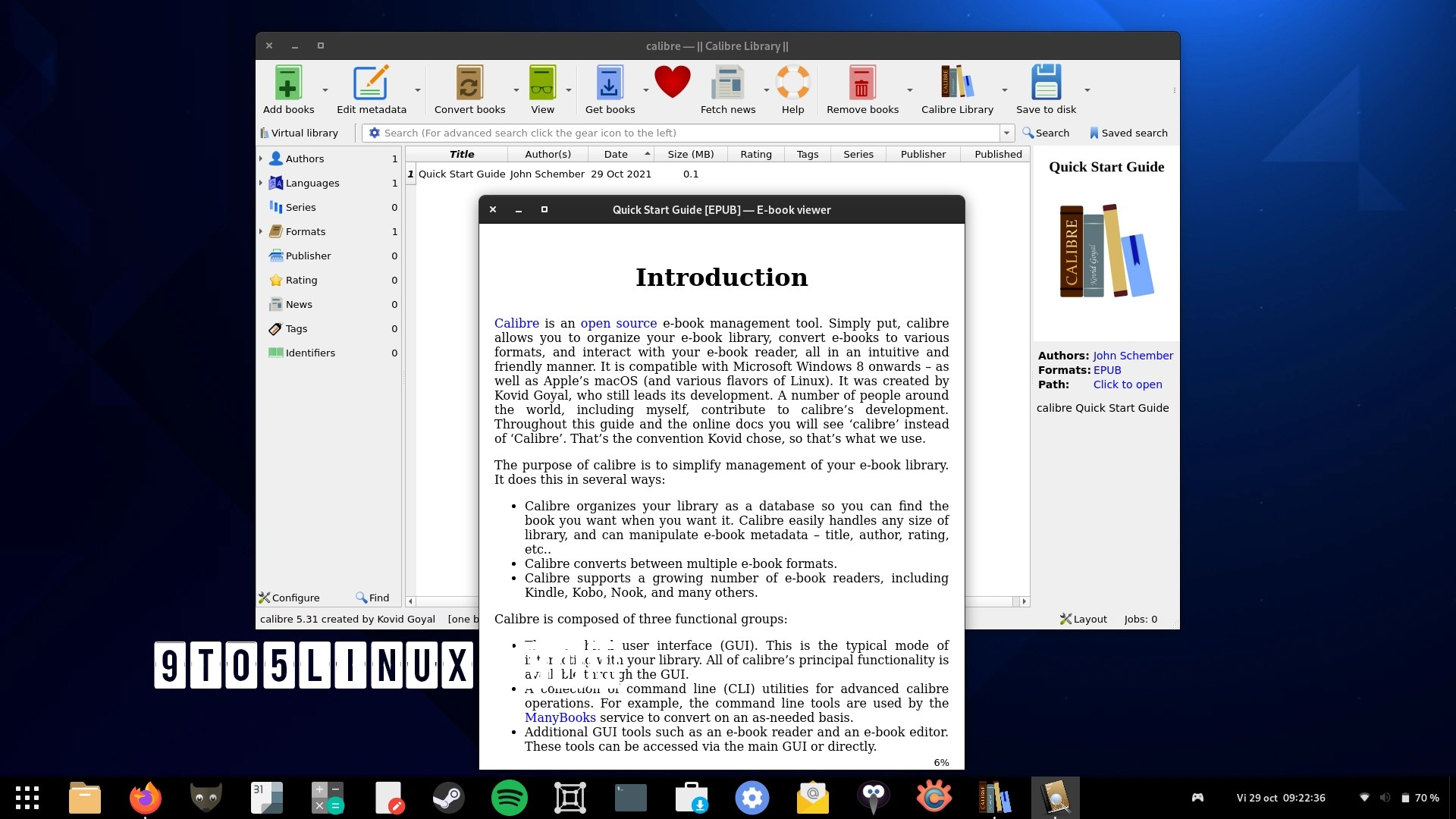Viewport: 1456px width, 819px height.
Task: Click the Save to disk icon
Action: pyautogui.click(x=1046, y=82)
